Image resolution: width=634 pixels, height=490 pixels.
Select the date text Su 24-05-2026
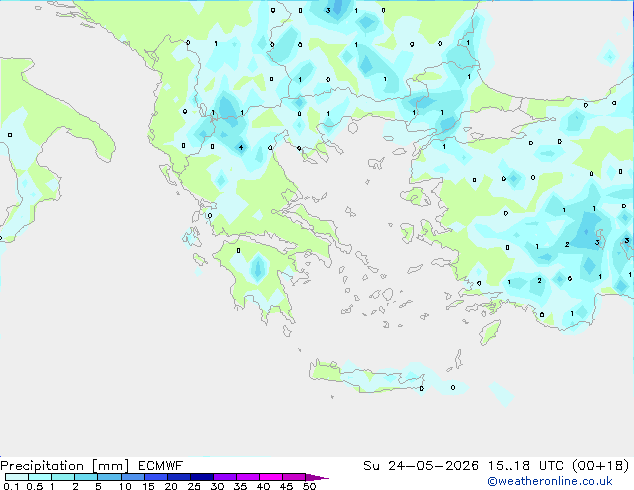(x=421, y=466)
